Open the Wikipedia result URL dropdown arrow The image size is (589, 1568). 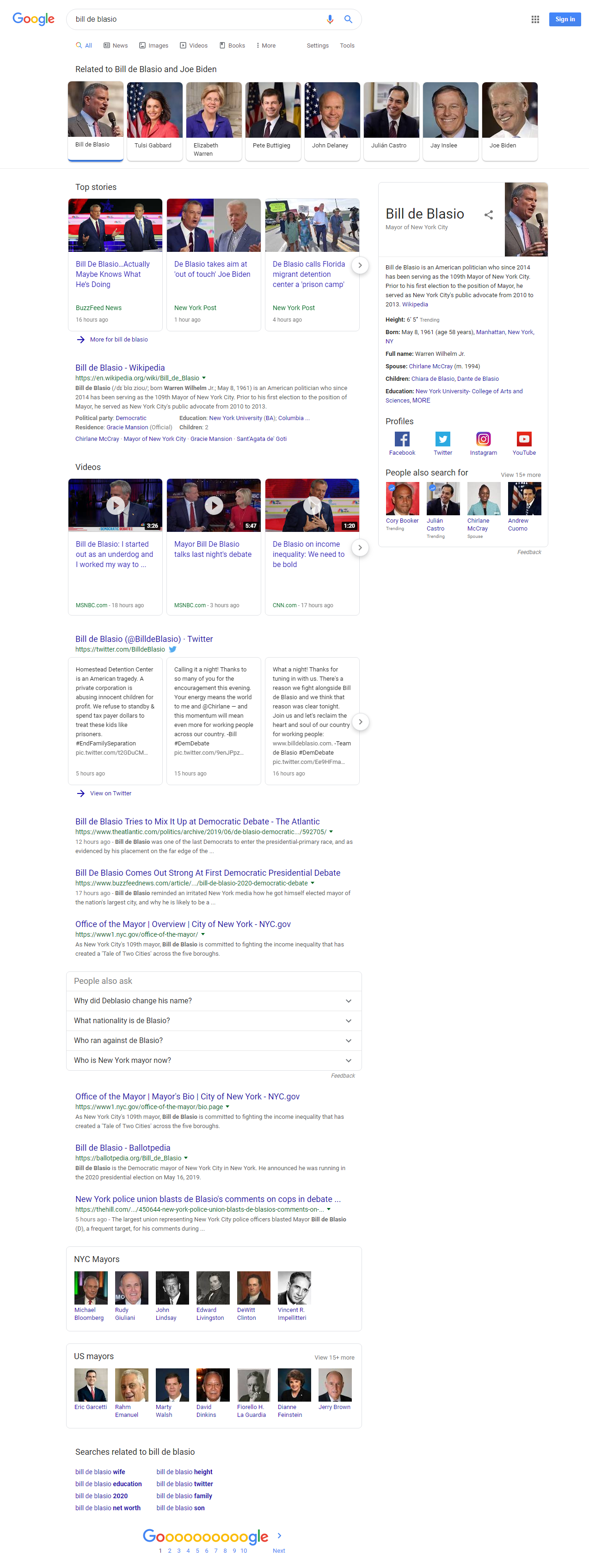tap(204, 378)
